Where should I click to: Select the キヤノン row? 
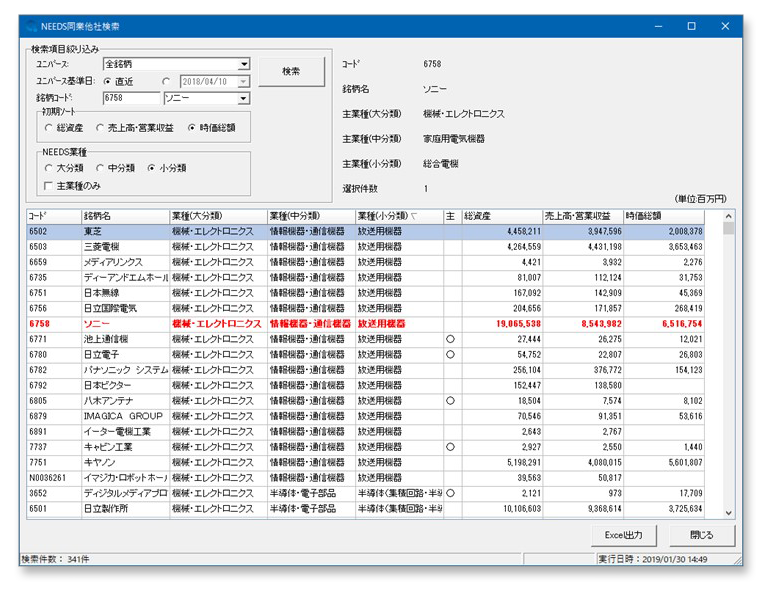click(365, 463)
